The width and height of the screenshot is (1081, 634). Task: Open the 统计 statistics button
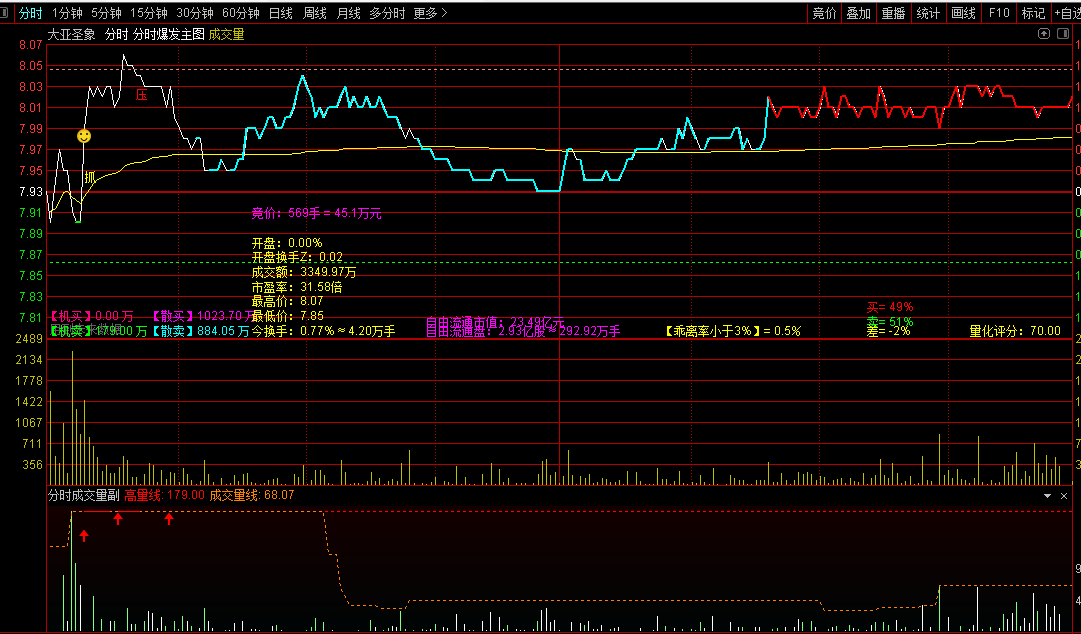928,13
